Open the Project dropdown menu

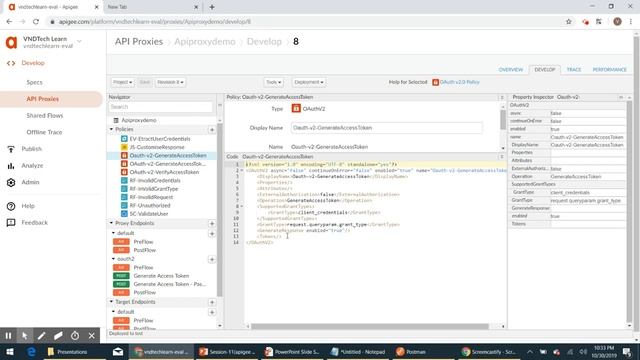click(122, 82)
